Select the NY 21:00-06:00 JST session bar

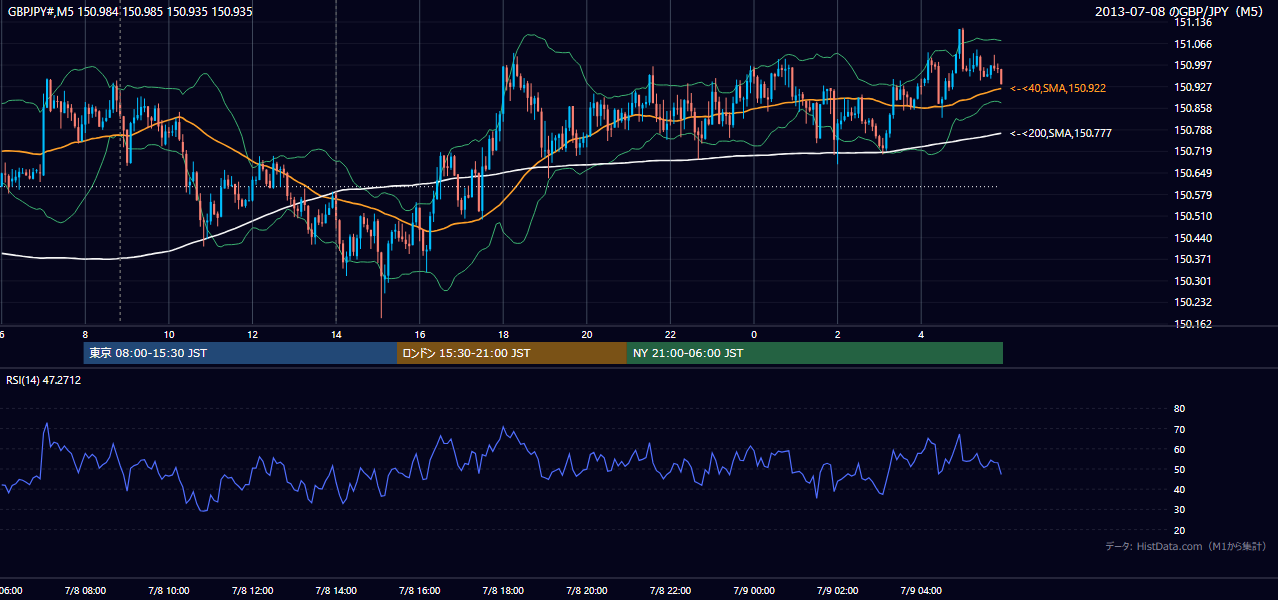[x=815, y=353]
